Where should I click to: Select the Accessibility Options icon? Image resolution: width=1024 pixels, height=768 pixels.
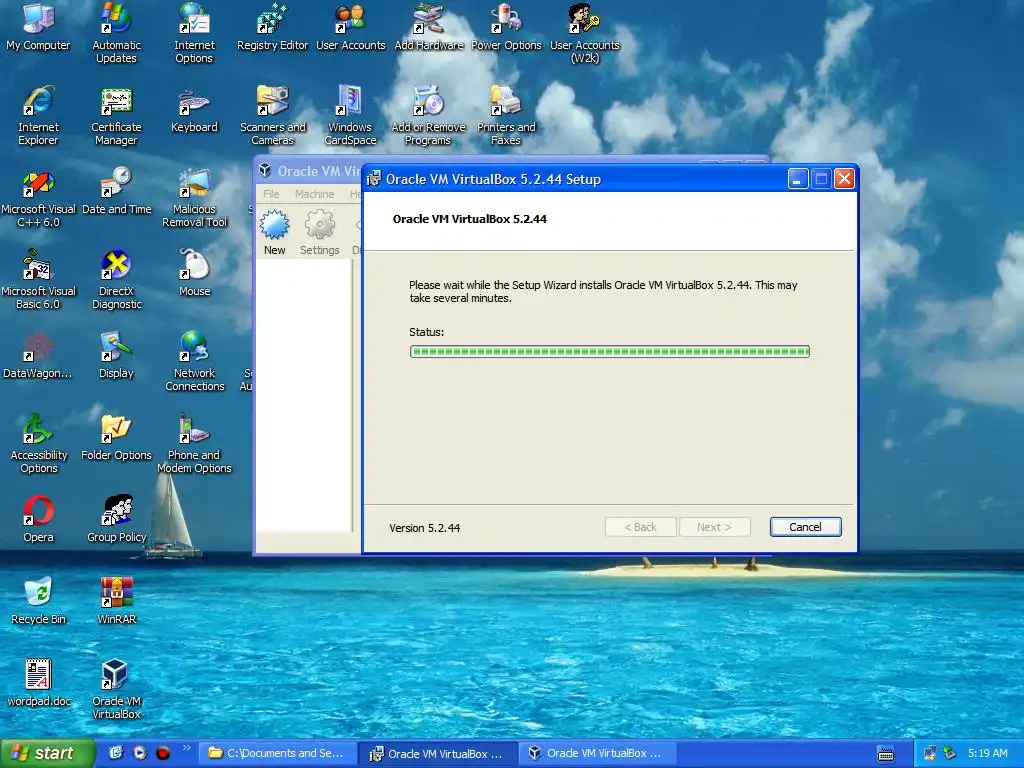click(38, 443)
